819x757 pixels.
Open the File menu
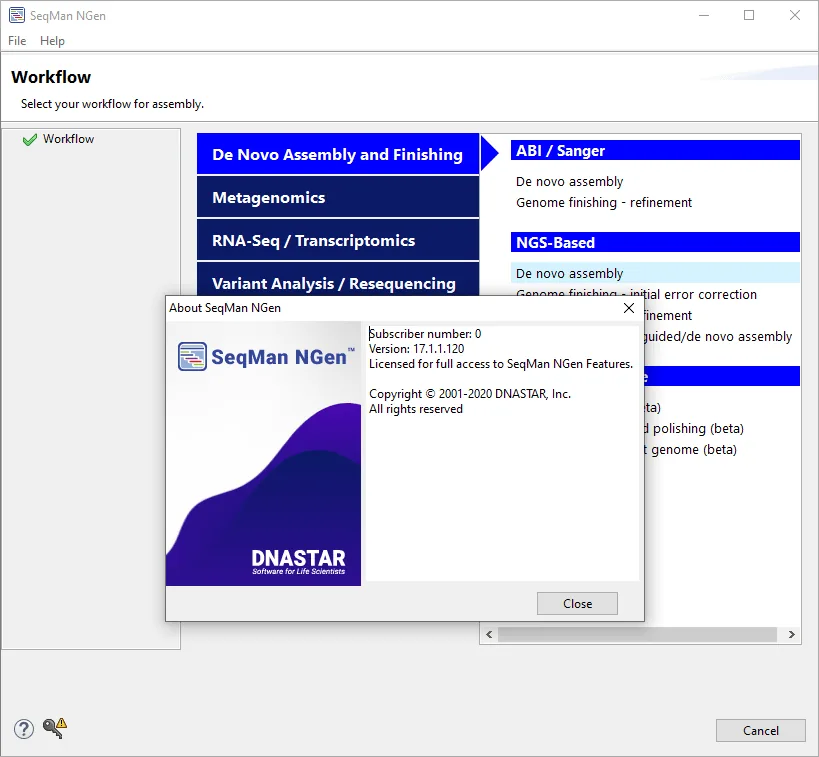17,41
